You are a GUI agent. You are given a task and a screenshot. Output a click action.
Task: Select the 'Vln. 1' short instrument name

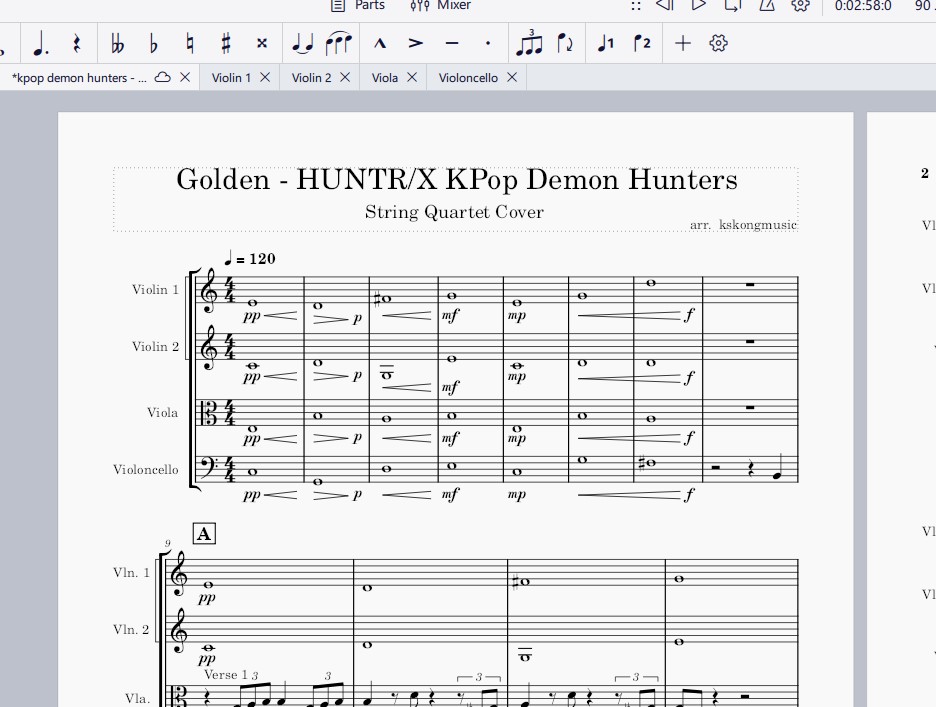[x=131, y=573]
